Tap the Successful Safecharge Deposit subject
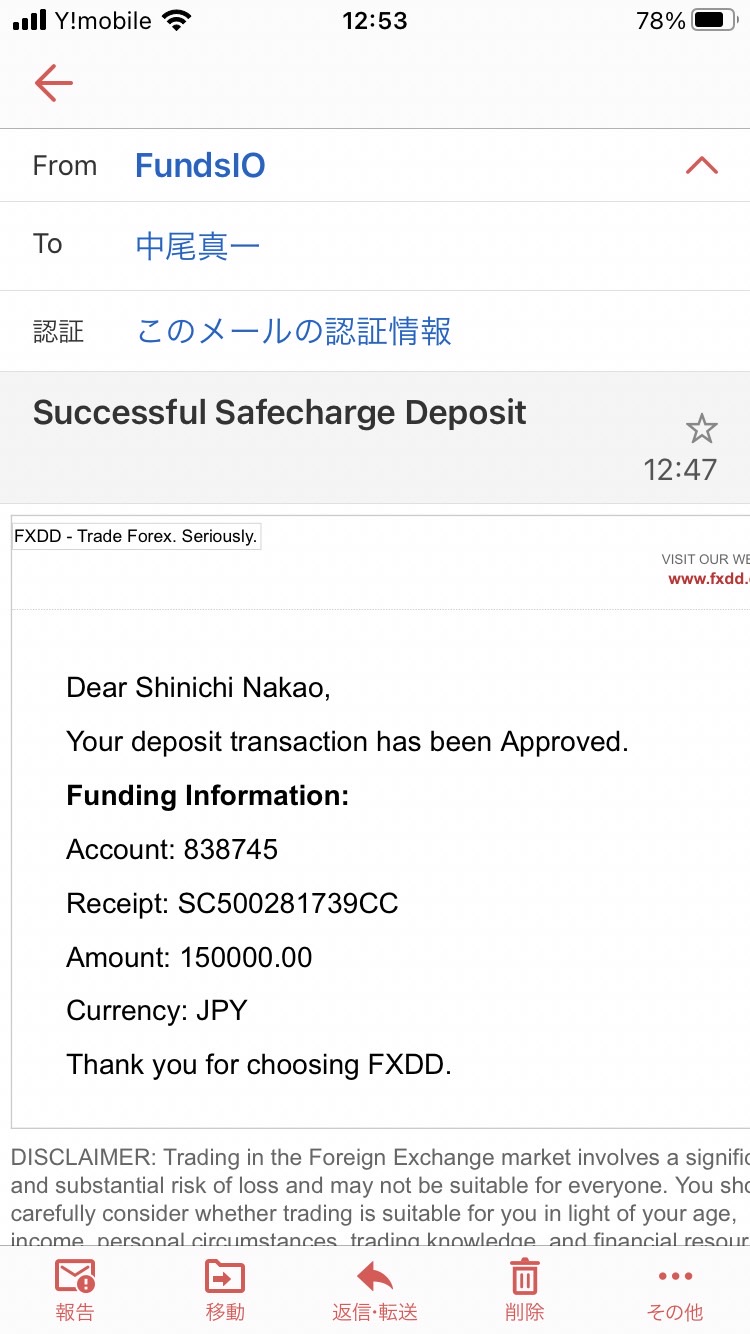The height and width of the screenshot is (1334, 750). pos(280,413)
